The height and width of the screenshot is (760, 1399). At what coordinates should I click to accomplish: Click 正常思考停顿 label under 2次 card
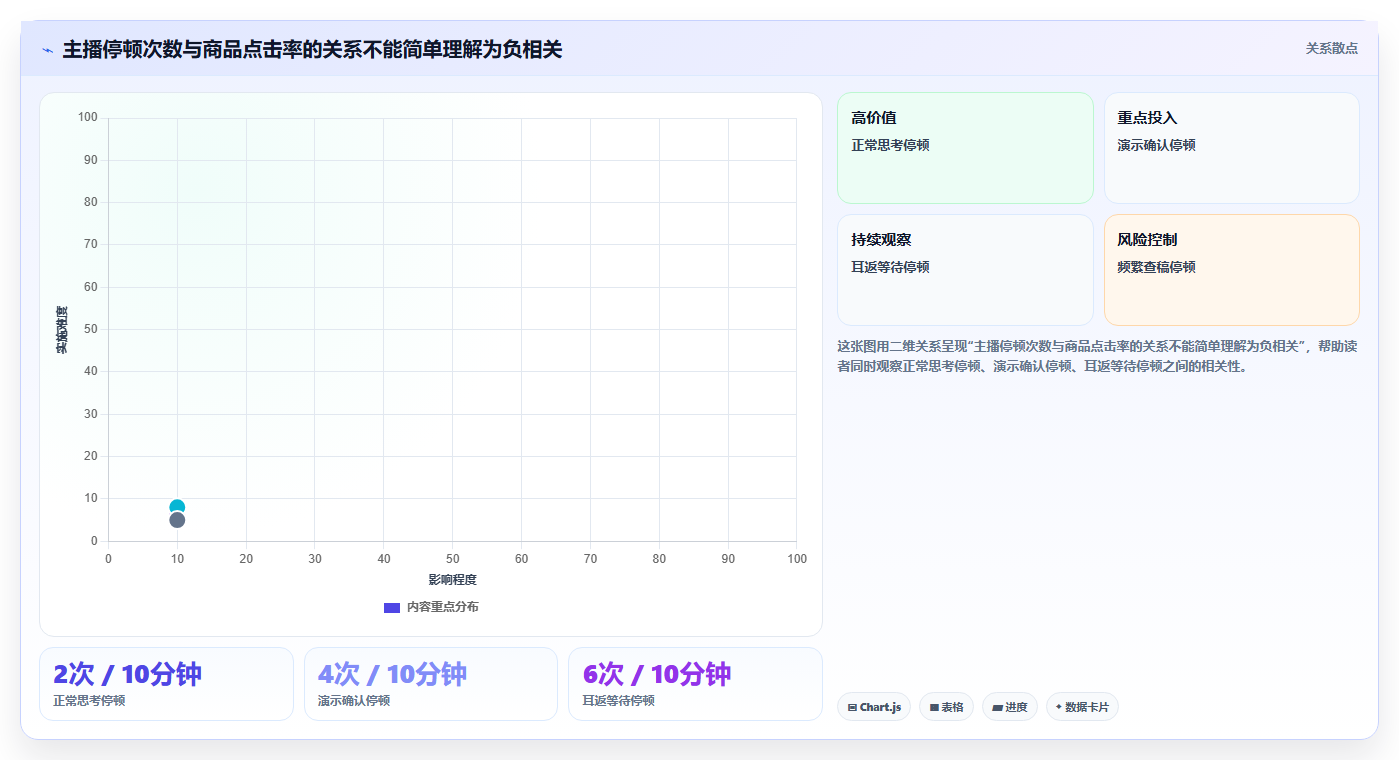tap(89, 701)
